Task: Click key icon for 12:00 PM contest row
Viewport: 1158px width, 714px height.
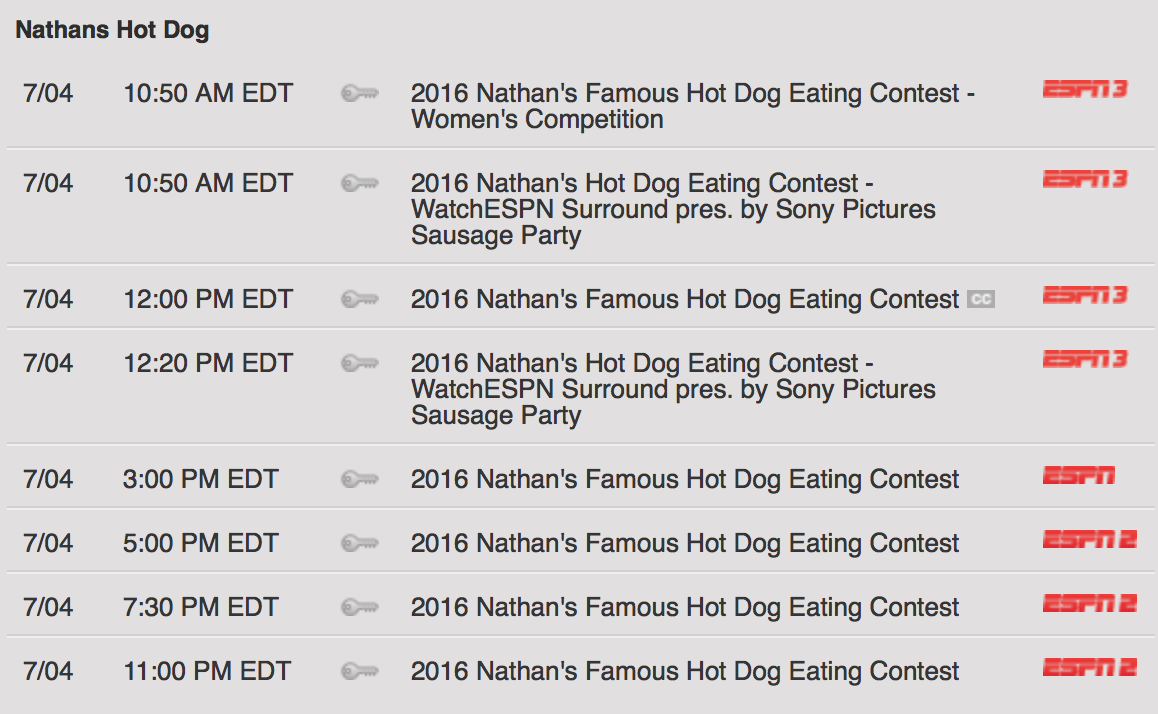Action: (x=360, y=299)
